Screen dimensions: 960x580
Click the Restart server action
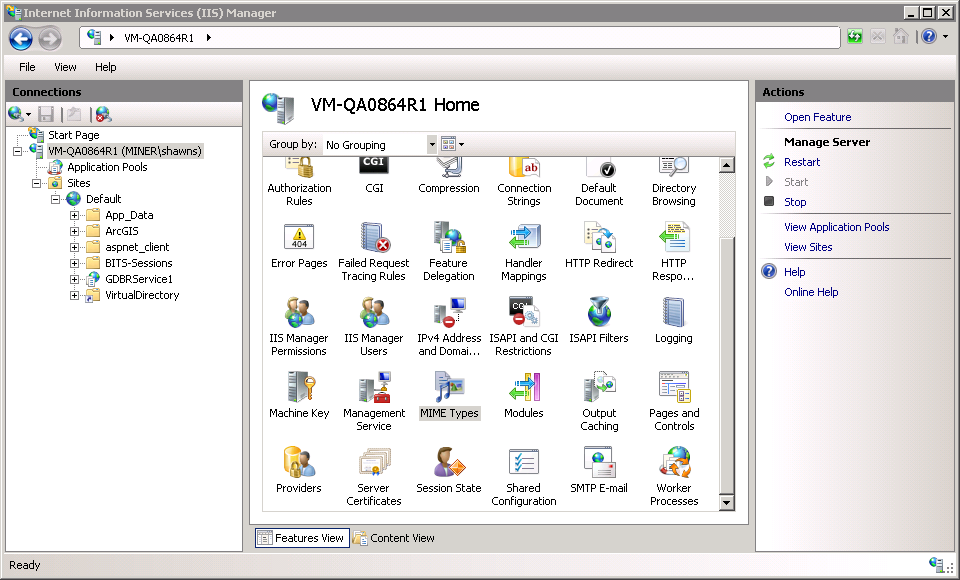click(802, 162)
